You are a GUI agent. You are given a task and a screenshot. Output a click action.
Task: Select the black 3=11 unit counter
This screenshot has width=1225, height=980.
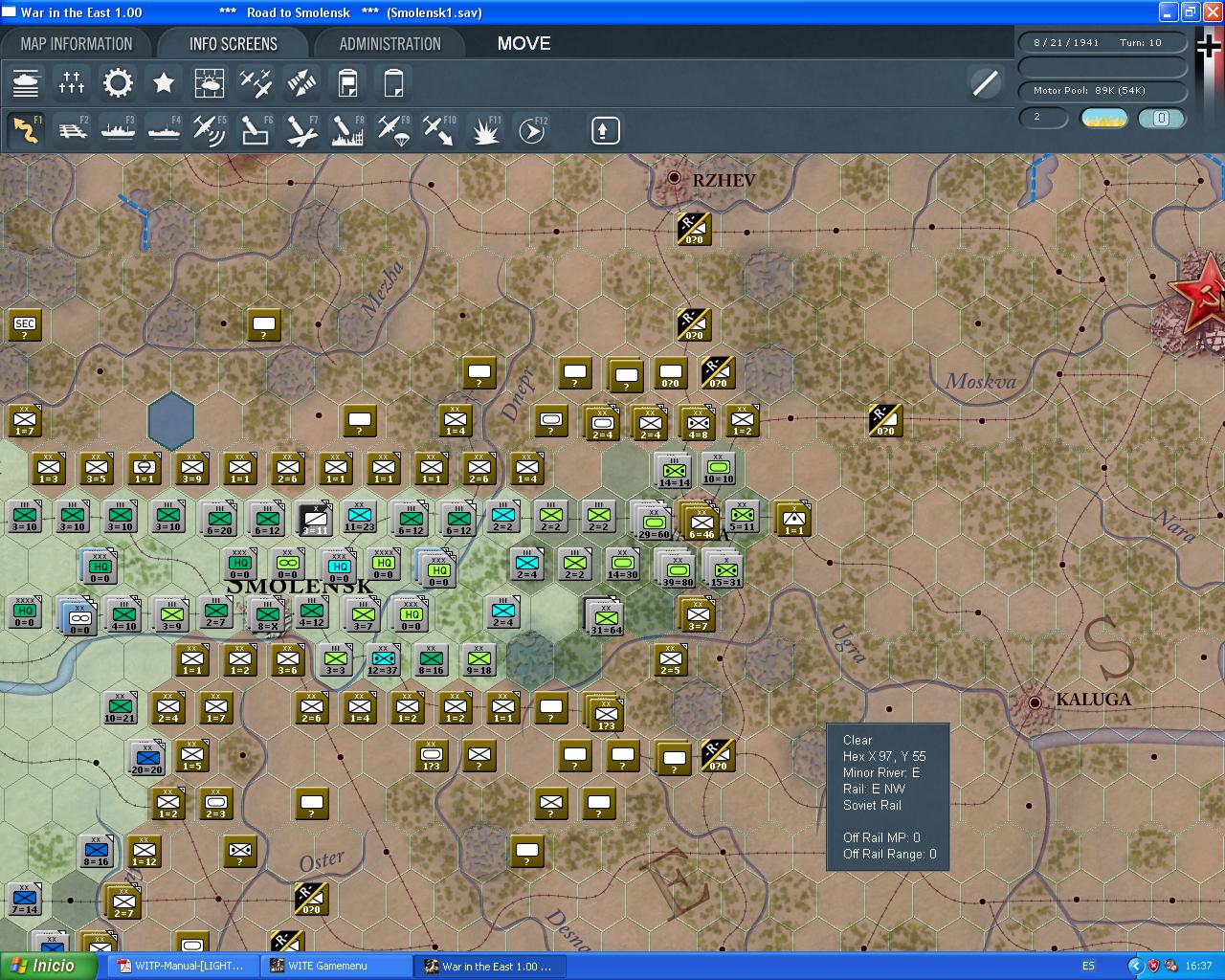pyautogui.click(x=315, y=519)
